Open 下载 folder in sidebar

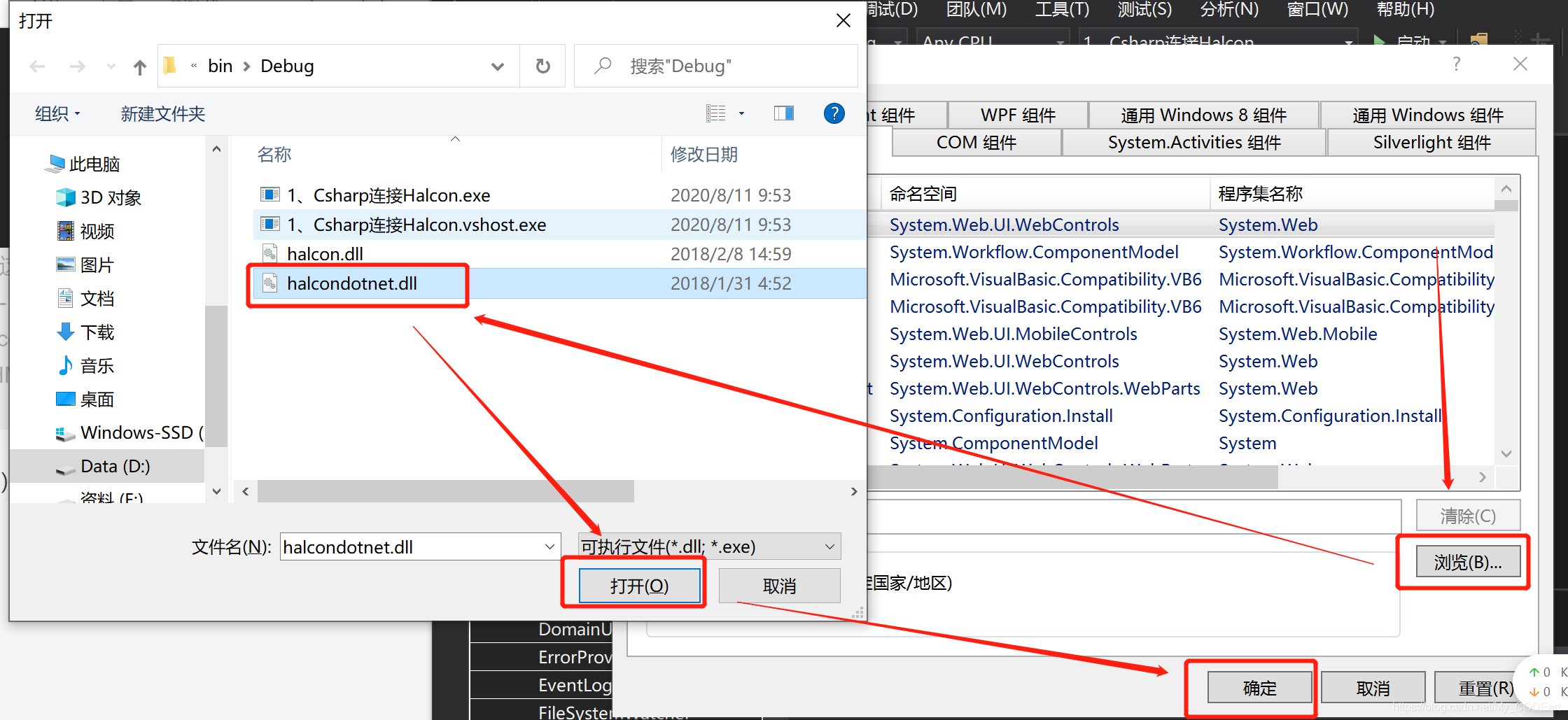click(85, 332)
